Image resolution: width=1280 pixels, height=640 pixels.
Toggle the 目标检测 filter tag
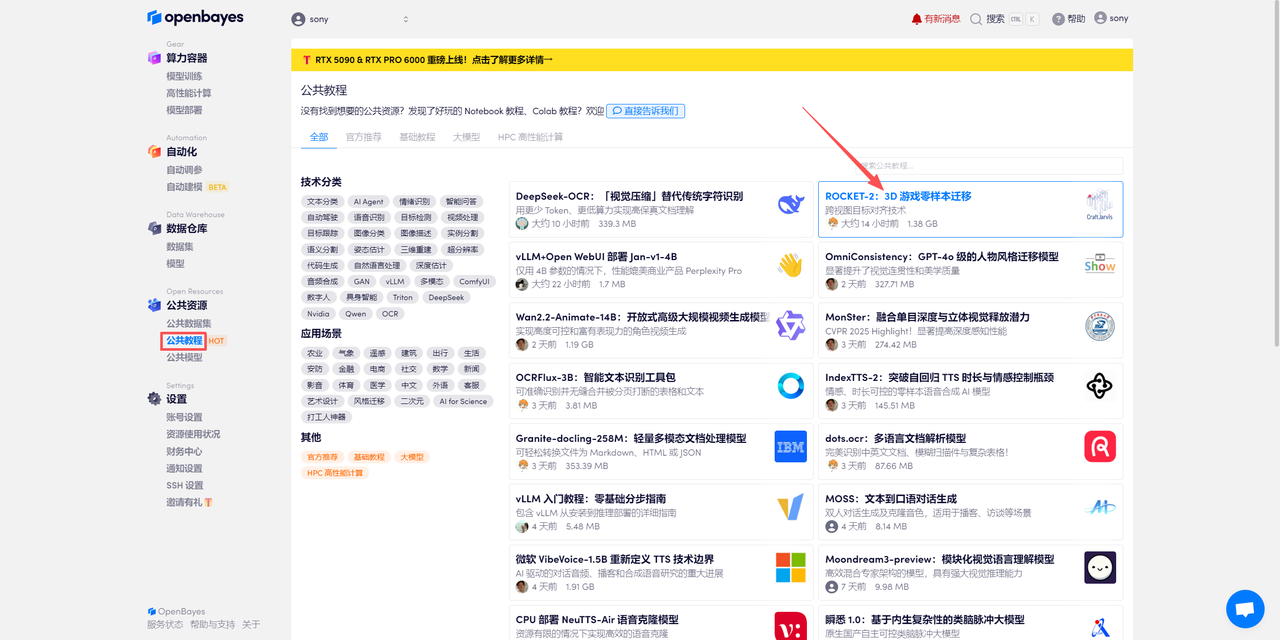(x=416, y=217)
